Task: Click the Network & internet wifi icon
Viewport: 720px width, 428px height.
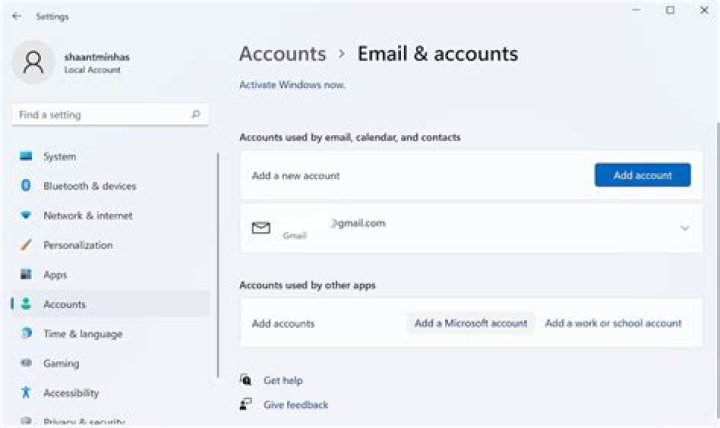Action: [x=26, y=216]
